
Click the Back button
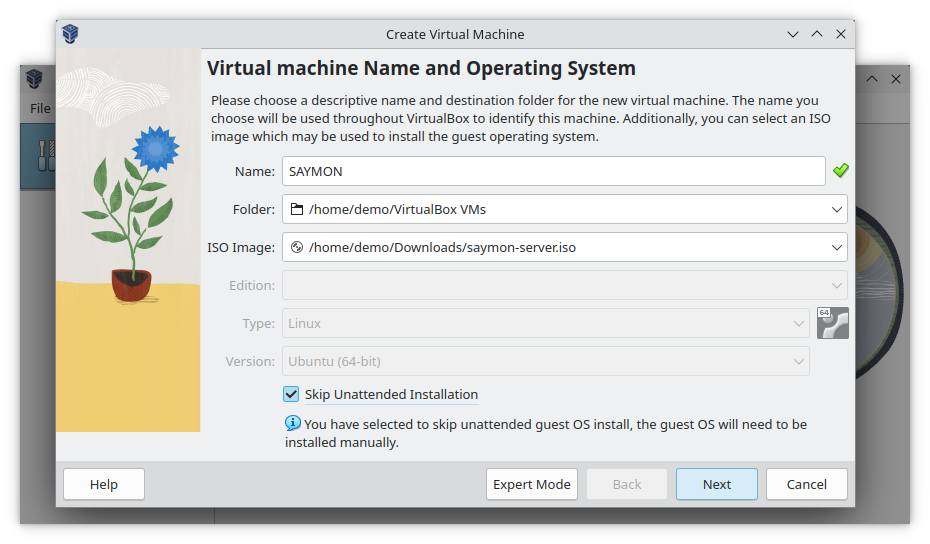coord(627,484)
